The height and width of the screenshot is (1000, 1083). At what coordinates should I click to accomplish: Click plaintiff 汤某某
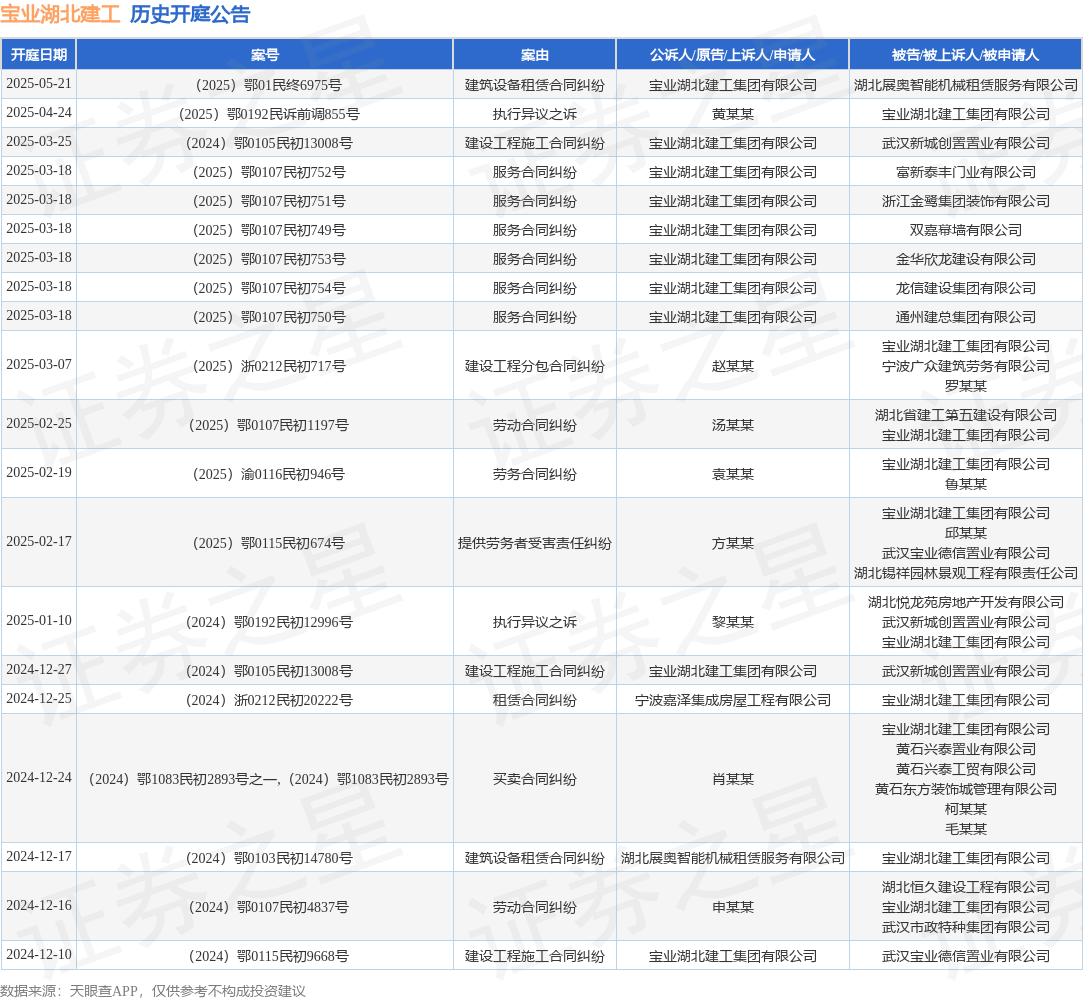pos(733,425)
